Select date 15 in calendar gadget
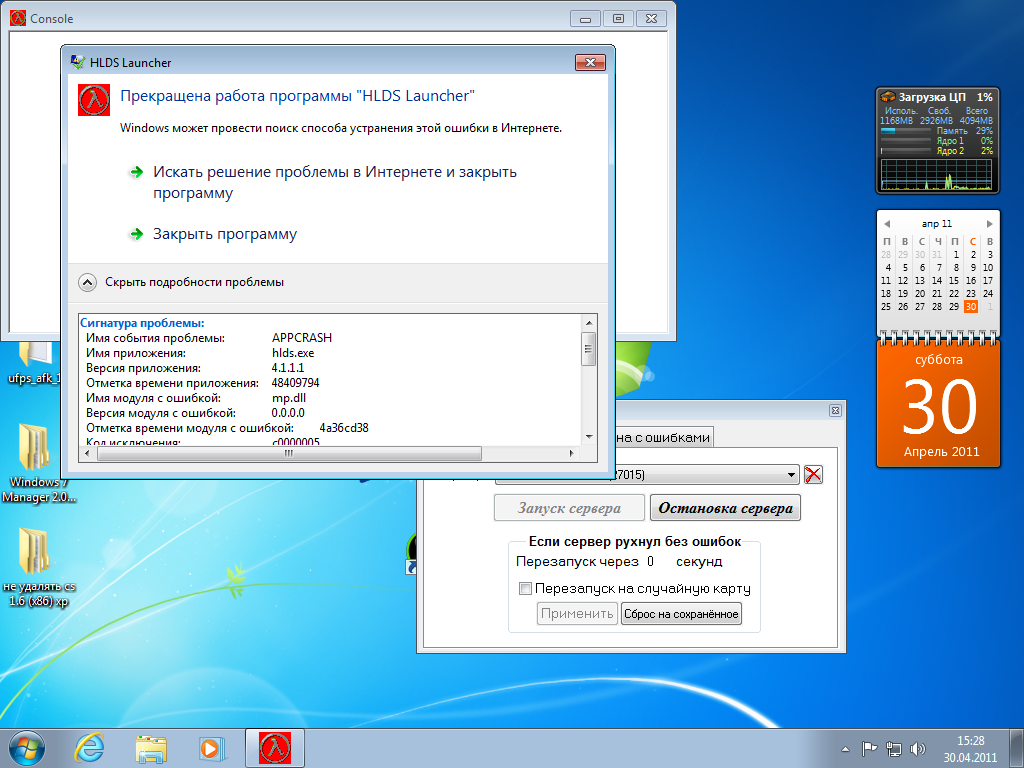This screenshot has height=768, width=1024. click(x=954, y=280)
